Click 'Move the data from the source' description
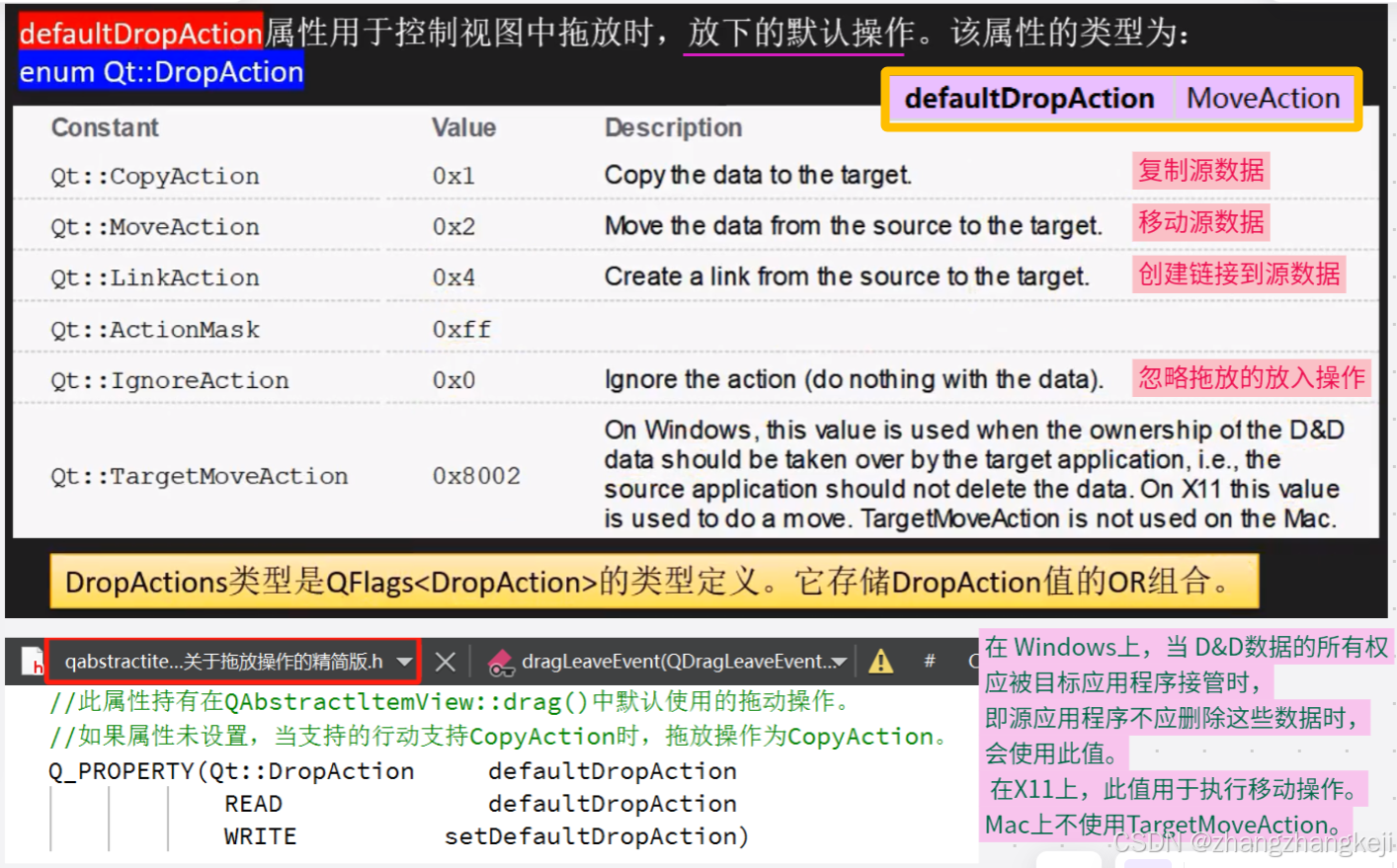The height and width of the screenshot is (868, 1397). pyautogui.click(x=853, y=226)
